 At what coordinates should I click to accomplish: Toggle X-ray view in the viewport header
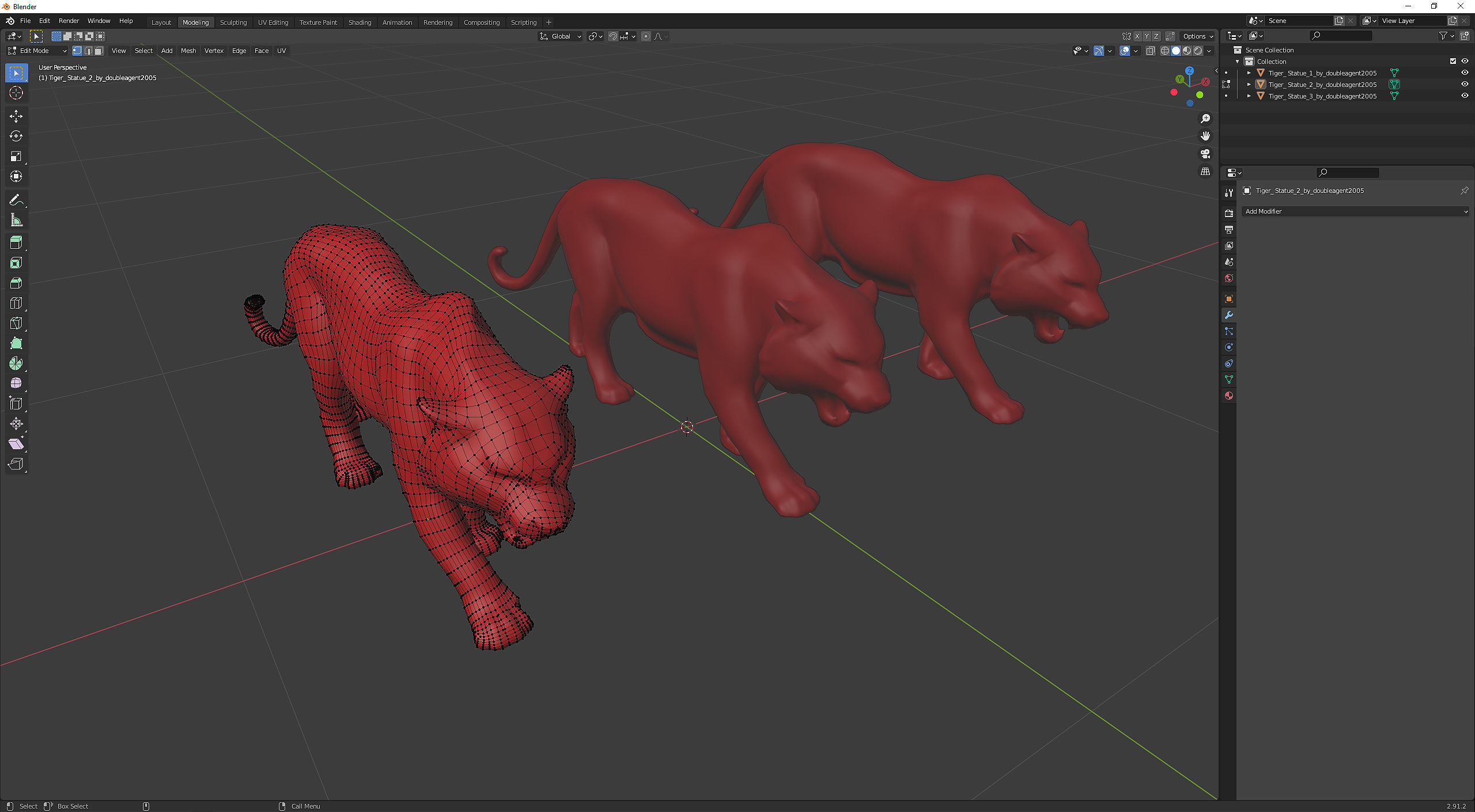tap(1150, 51)
